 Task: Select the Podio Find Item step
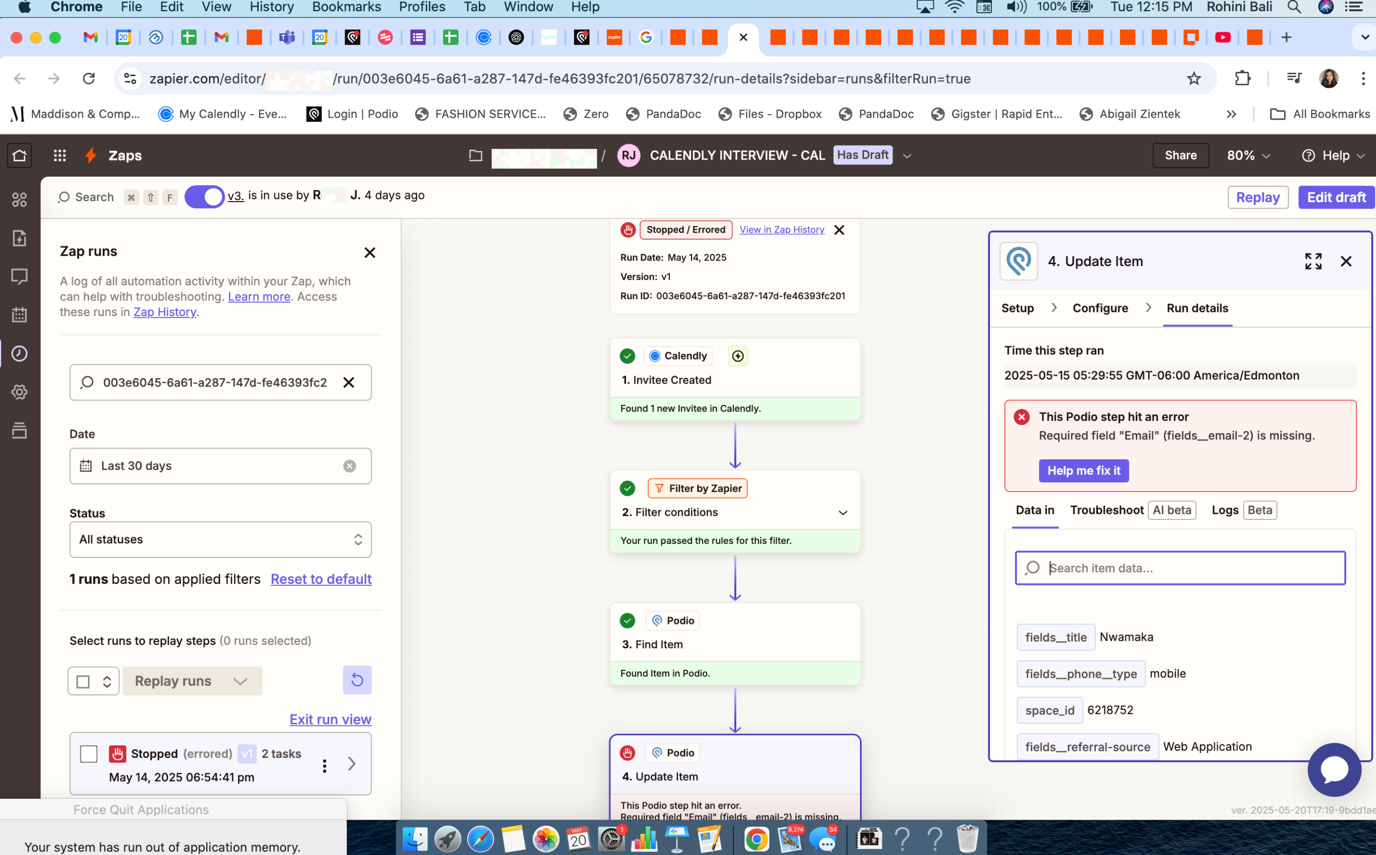(735, 643)
